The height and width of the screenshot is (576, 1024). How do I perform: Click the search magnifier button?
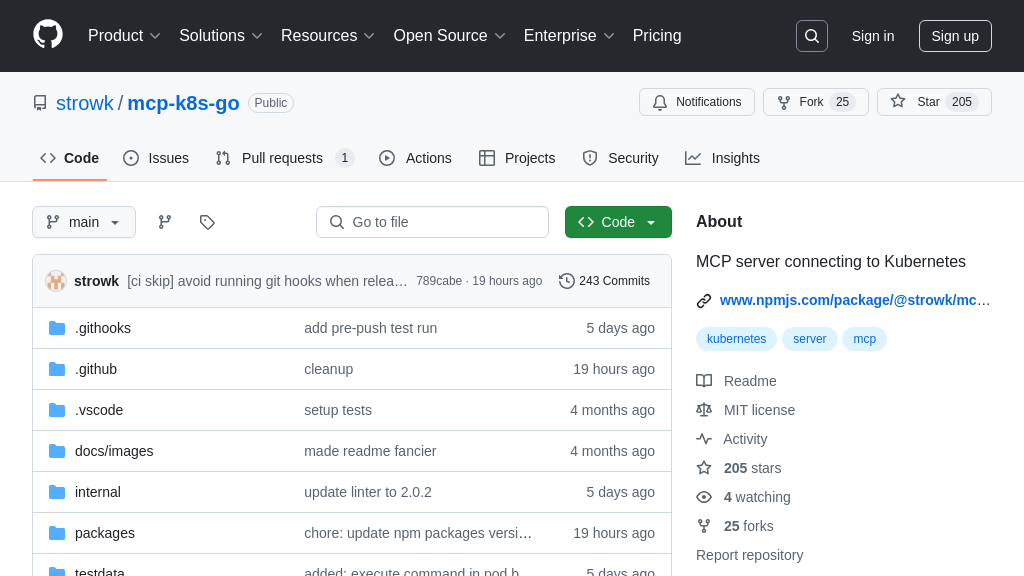[x=812, y=36]
